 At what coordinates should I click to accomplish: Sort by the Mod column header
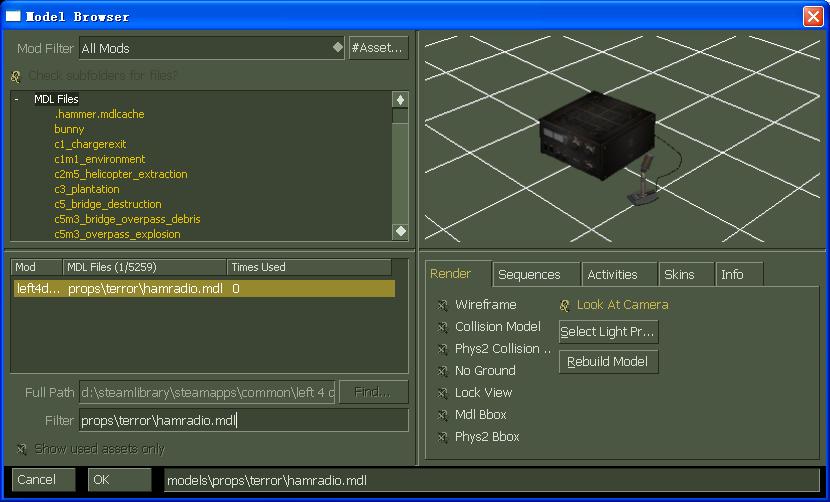37,267
